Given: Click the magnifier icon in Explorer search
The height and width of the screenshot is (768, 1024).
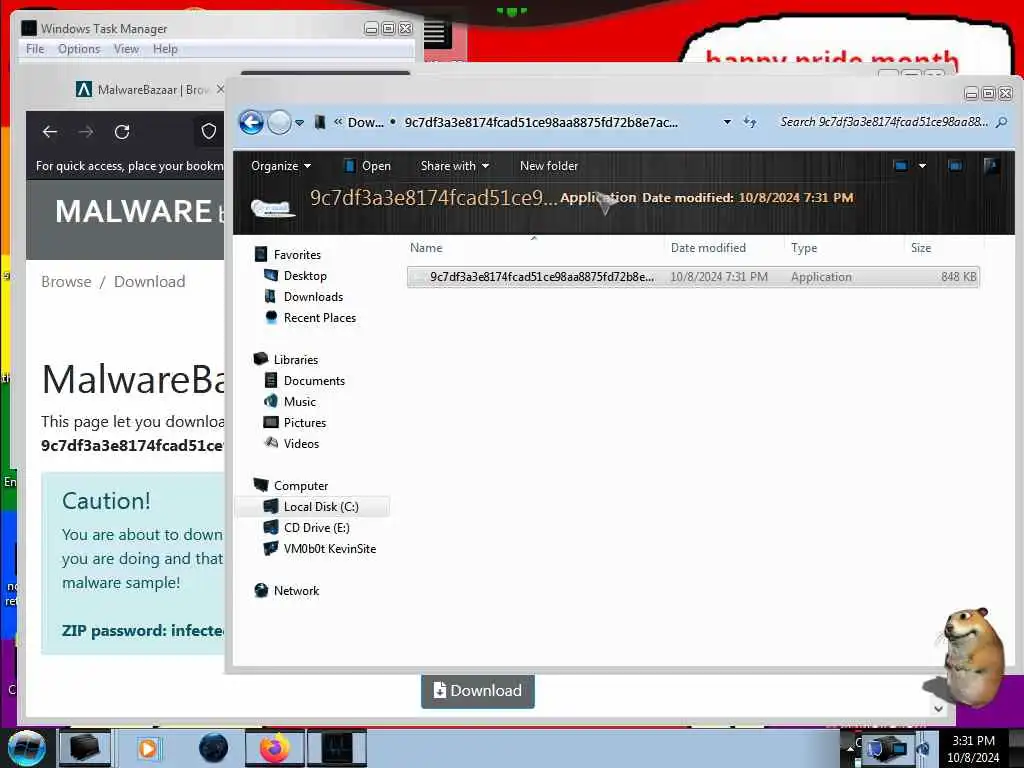Looking at the screenshot, I should click(x=1001, y=122).
